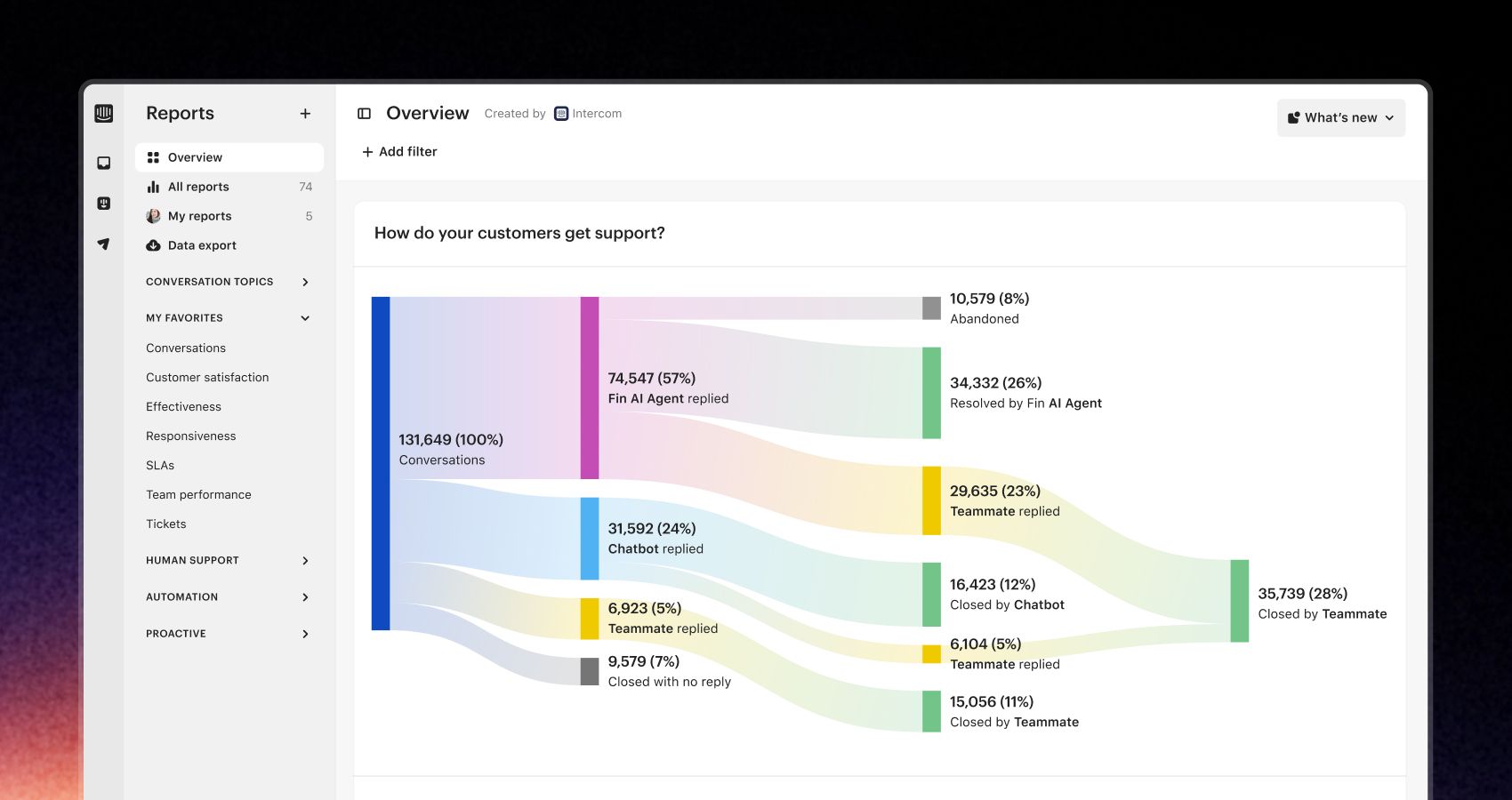Open the Team performance report link
The width and height of the screenshot is (1512, 800).
click(x=198, y=495)
